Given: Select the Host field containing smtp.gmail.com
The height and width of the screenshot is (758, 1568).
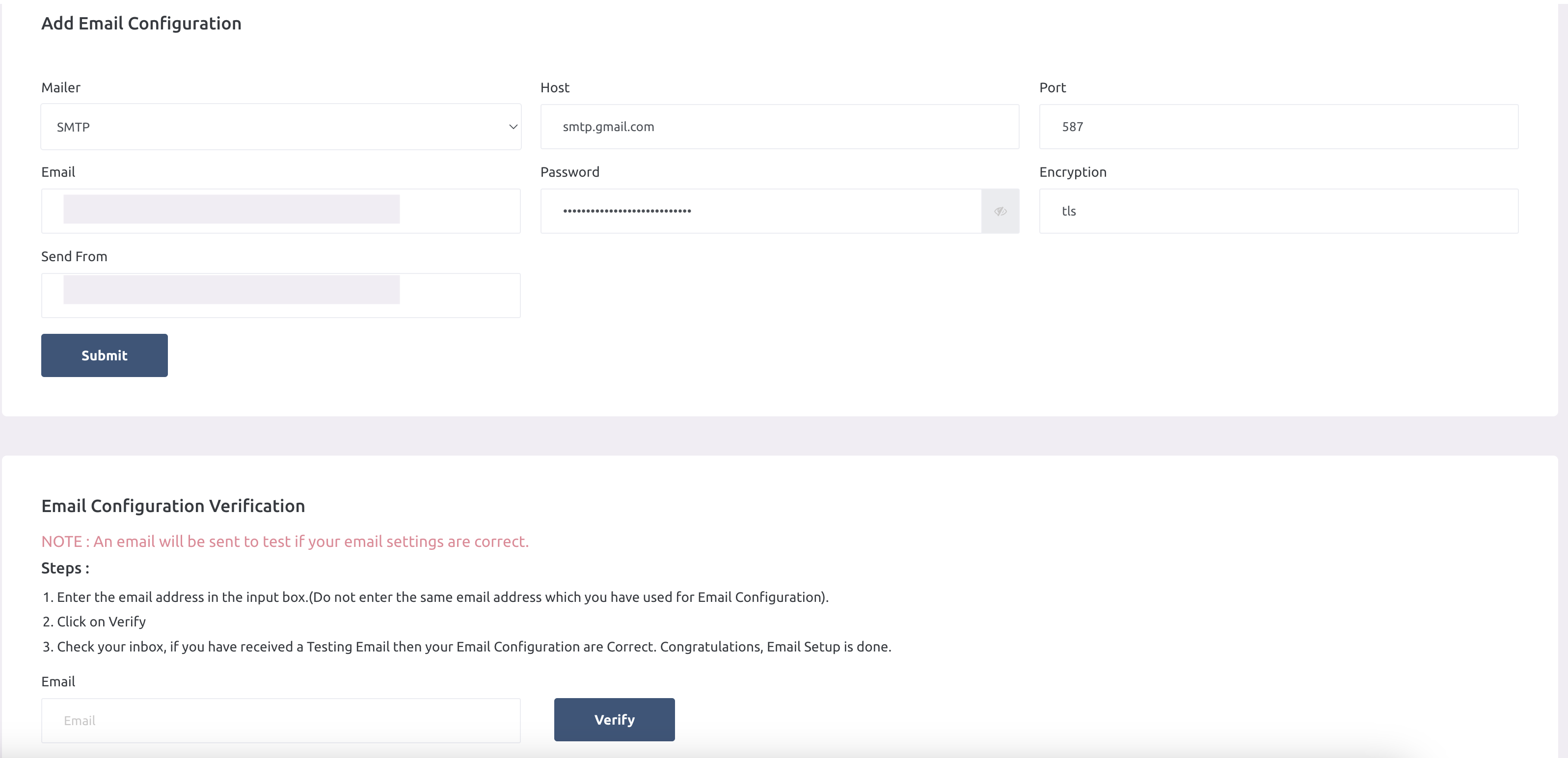Looking at the screenshot, I should pyautogui.click(x=779, y=127).
